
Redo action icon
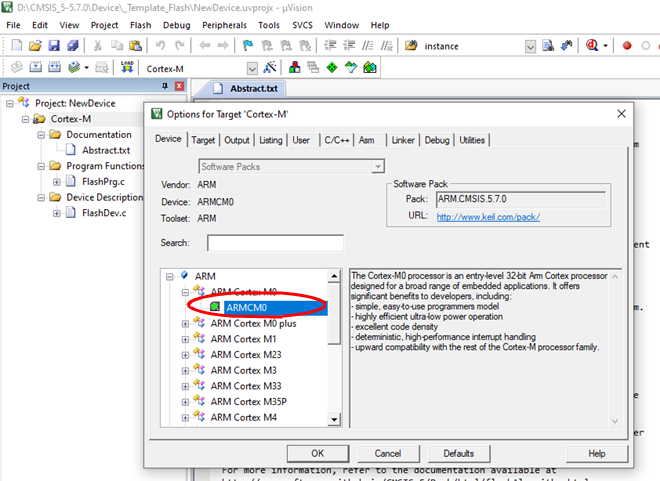tap(180, 45)
